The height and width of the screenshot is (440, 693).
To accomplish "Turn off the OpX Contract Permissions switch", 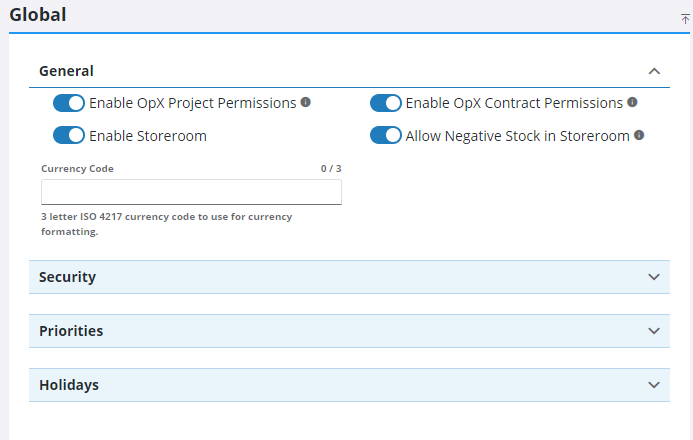I will pos(385,103).
